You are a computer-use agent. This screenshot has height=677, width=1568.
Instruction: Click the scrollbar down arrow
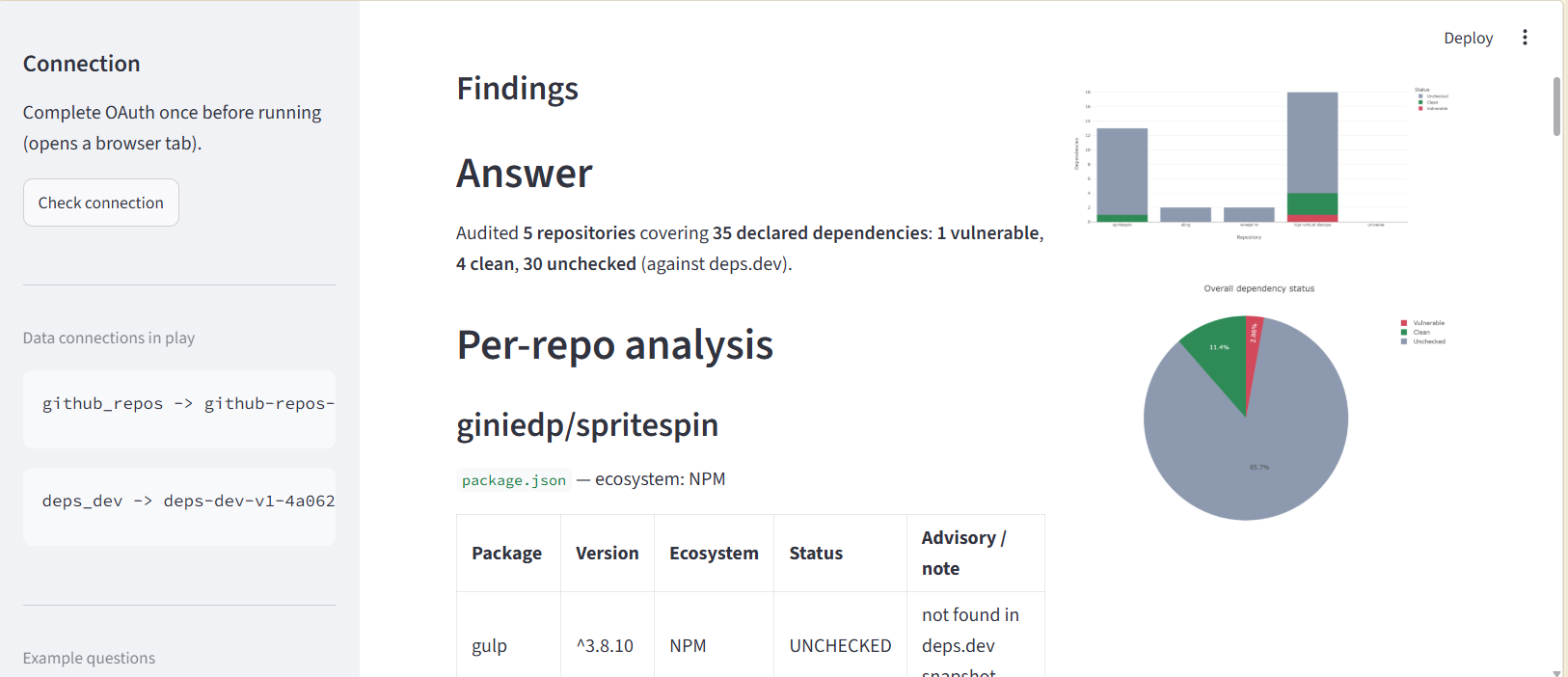click(1556, 672)
